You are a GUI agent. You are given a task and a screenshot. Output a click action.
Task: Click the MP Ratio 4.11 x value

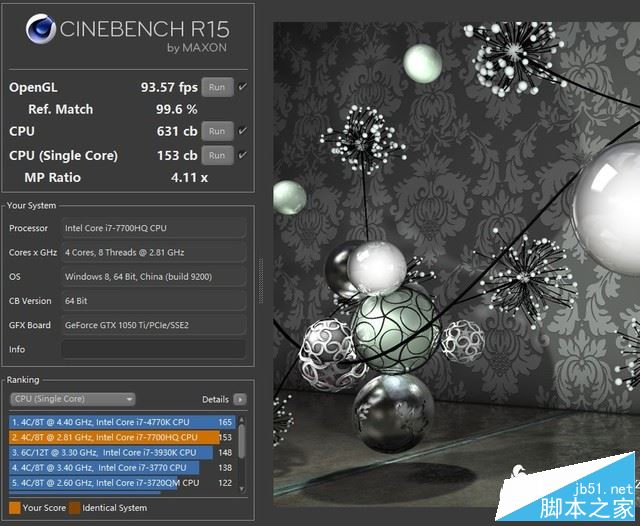coord(189,178)
